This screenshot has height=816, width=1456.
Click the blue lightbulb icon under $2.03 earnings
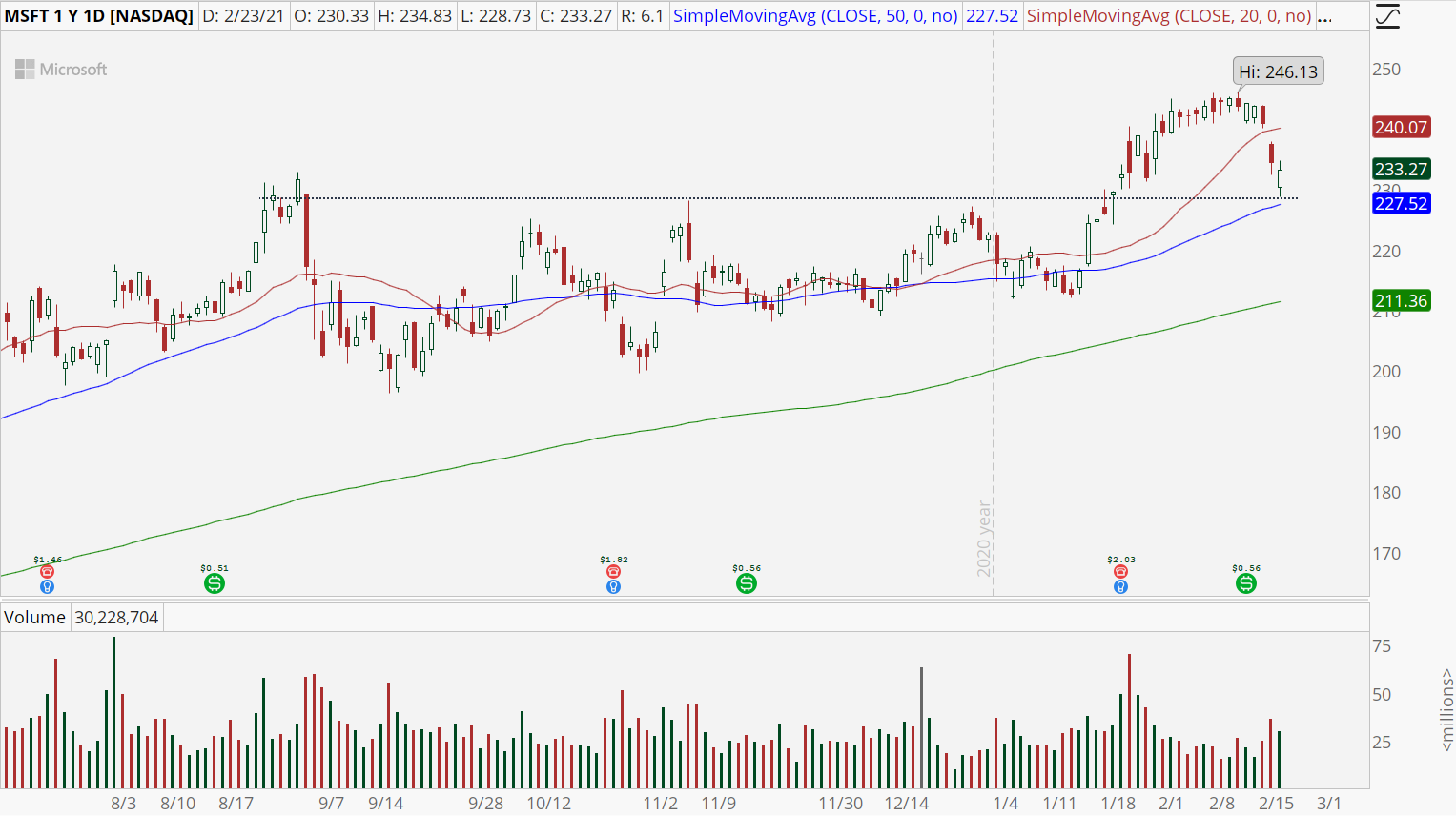pyautogui.click(x=1120, y=586)
